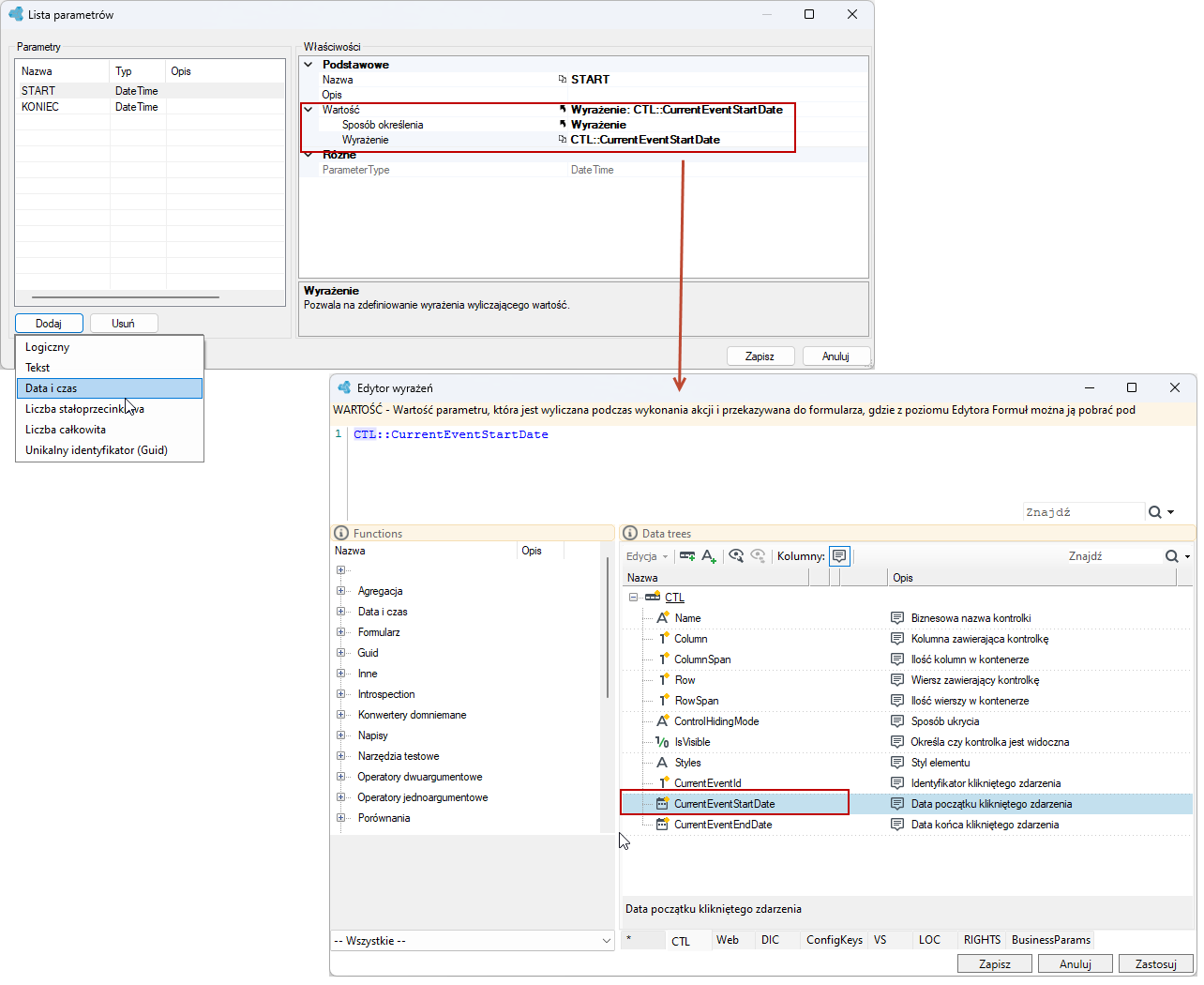Click the magnifier beside the expression editor Znajdź field
Image resolution: width=1204 pixels, height=985 pixels.
[x=1155, y=512]
